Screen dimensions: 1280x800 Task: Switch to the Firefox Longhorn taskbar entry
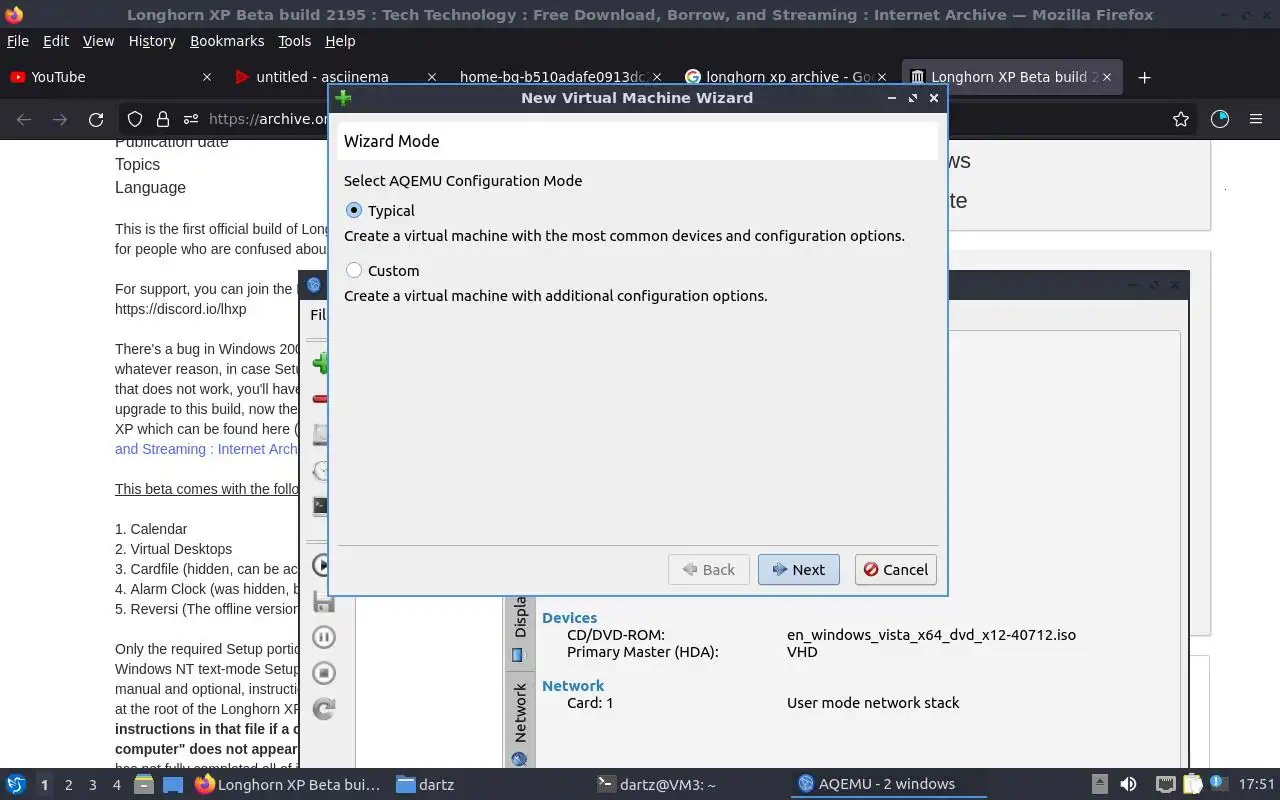click(288, 785)
